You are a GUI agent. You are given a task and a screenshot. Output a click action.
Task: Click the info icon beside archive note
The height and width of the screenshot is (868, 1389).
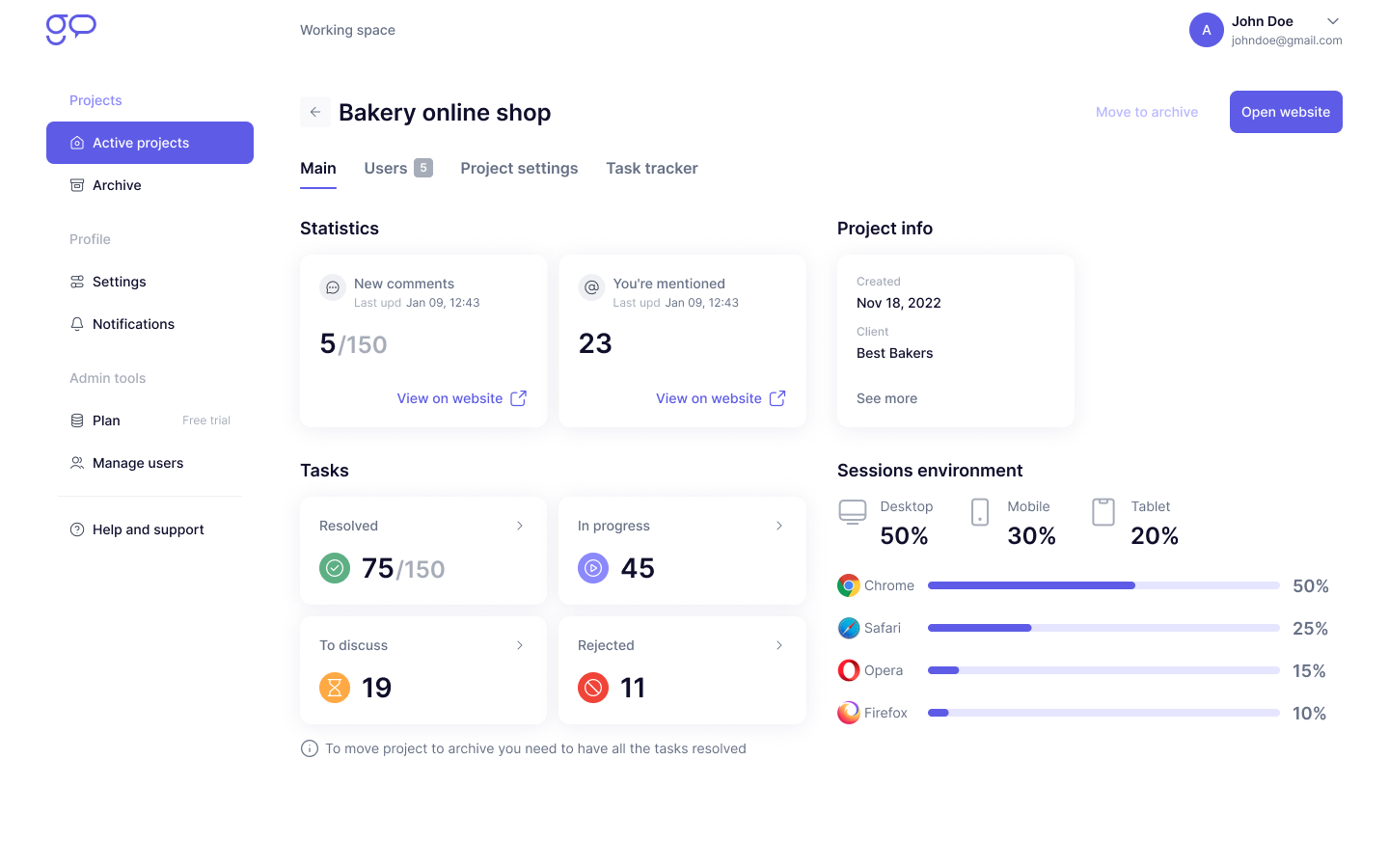tap(310, 748)
